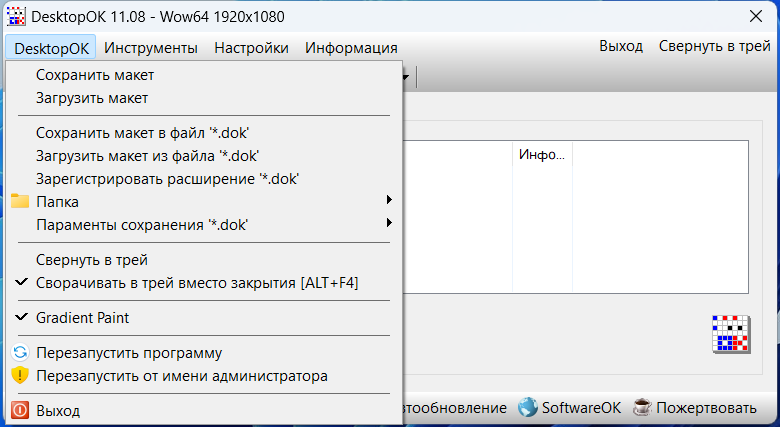Click the Пожертвовать link
The image size is (780, 427).
[x=706, y=408]
